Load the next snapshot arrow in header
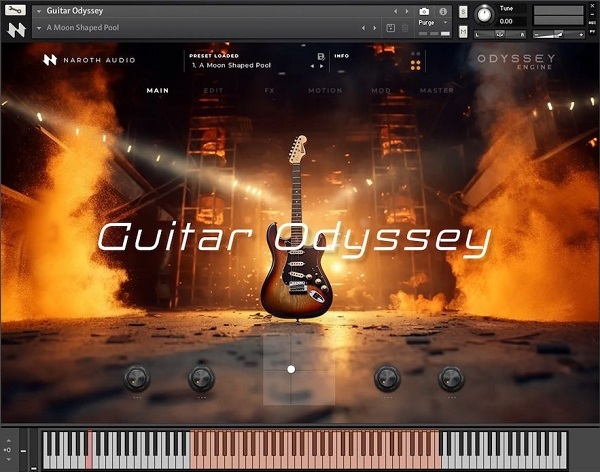Viewport: 600px width, 472px height. tap(375, 28)
